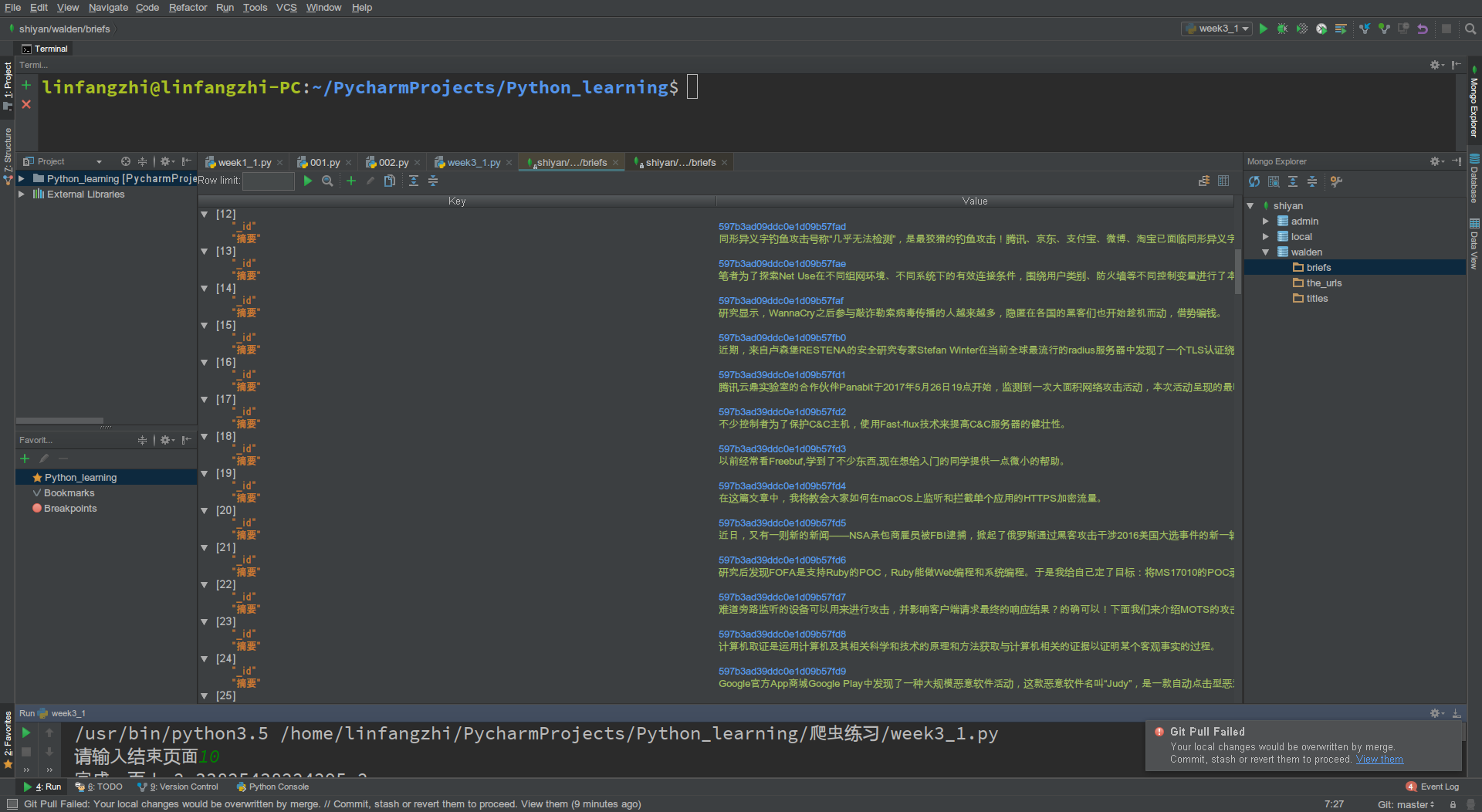This screenshot has height=812, width=1482.
Task: Show local history icon in toolbar
Action: click(1403, 29)
